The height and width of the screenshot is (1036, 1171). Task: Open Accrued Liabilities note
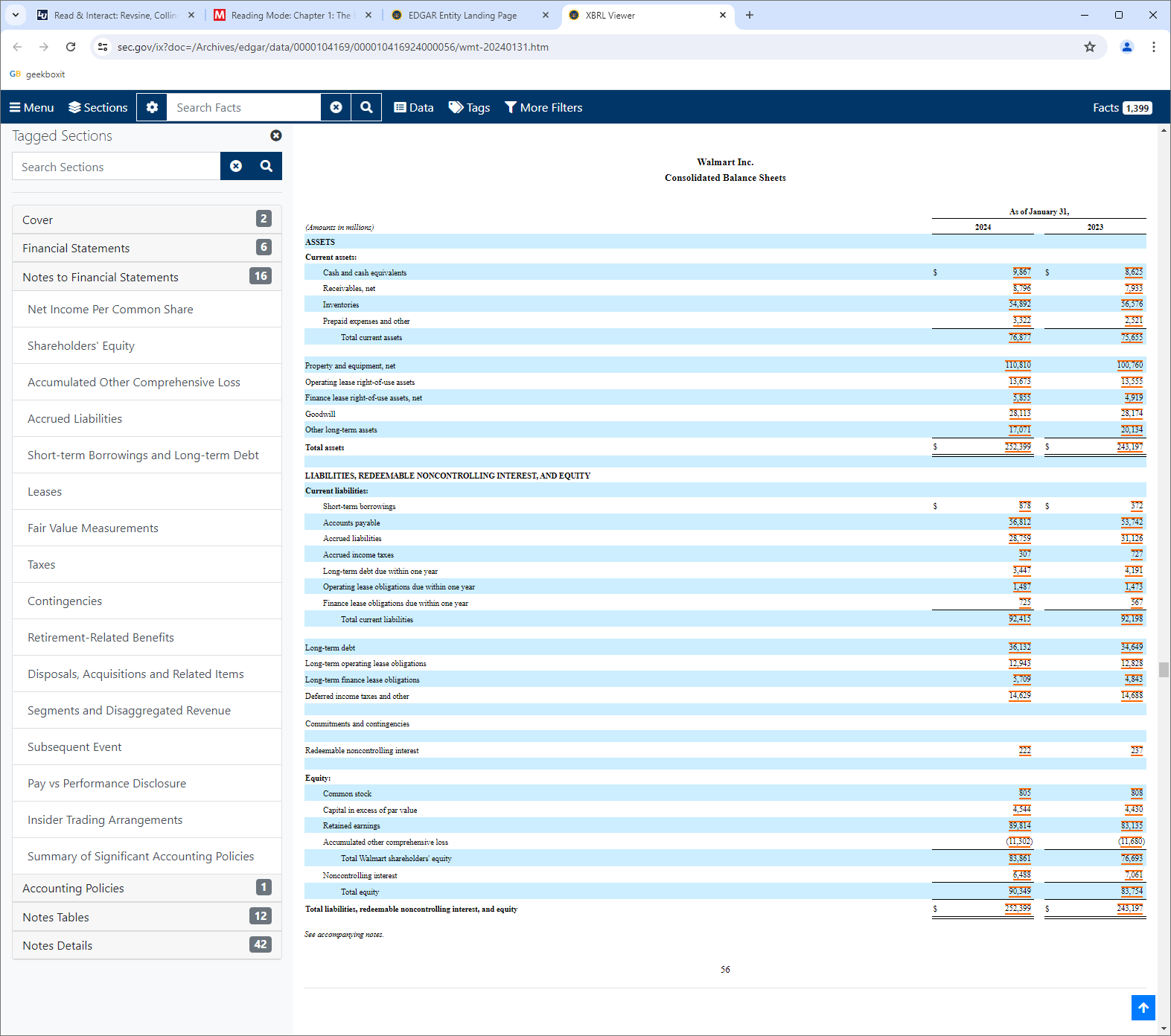pyautogui.click(x=147, y=418)
